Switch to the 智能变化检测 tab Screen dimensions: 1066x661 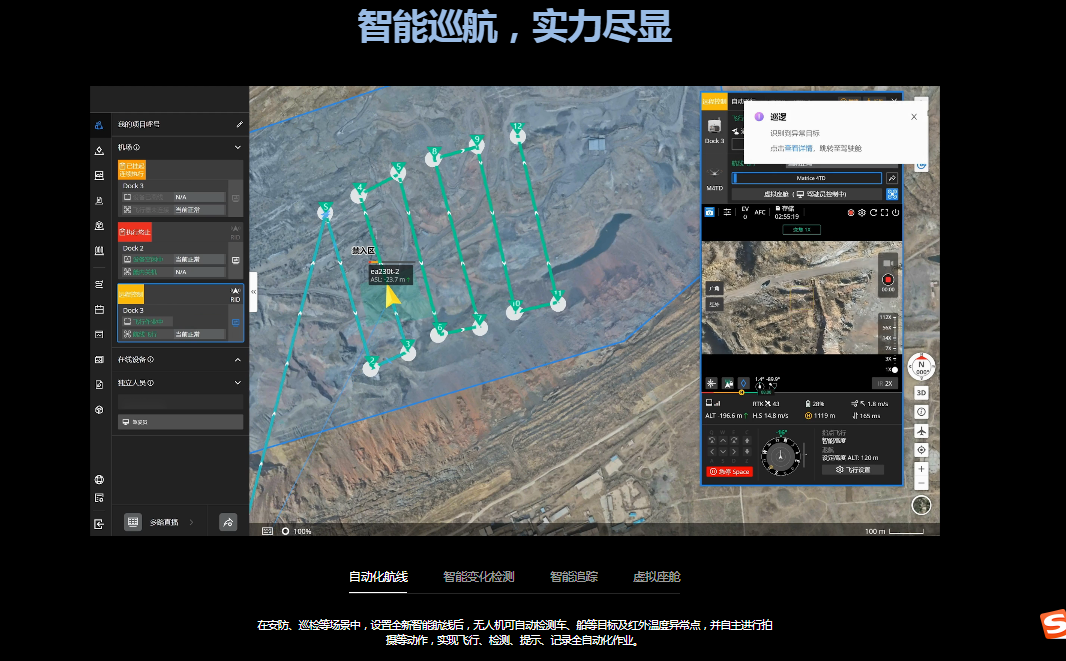pyautogui.click(x=479, y=577)
